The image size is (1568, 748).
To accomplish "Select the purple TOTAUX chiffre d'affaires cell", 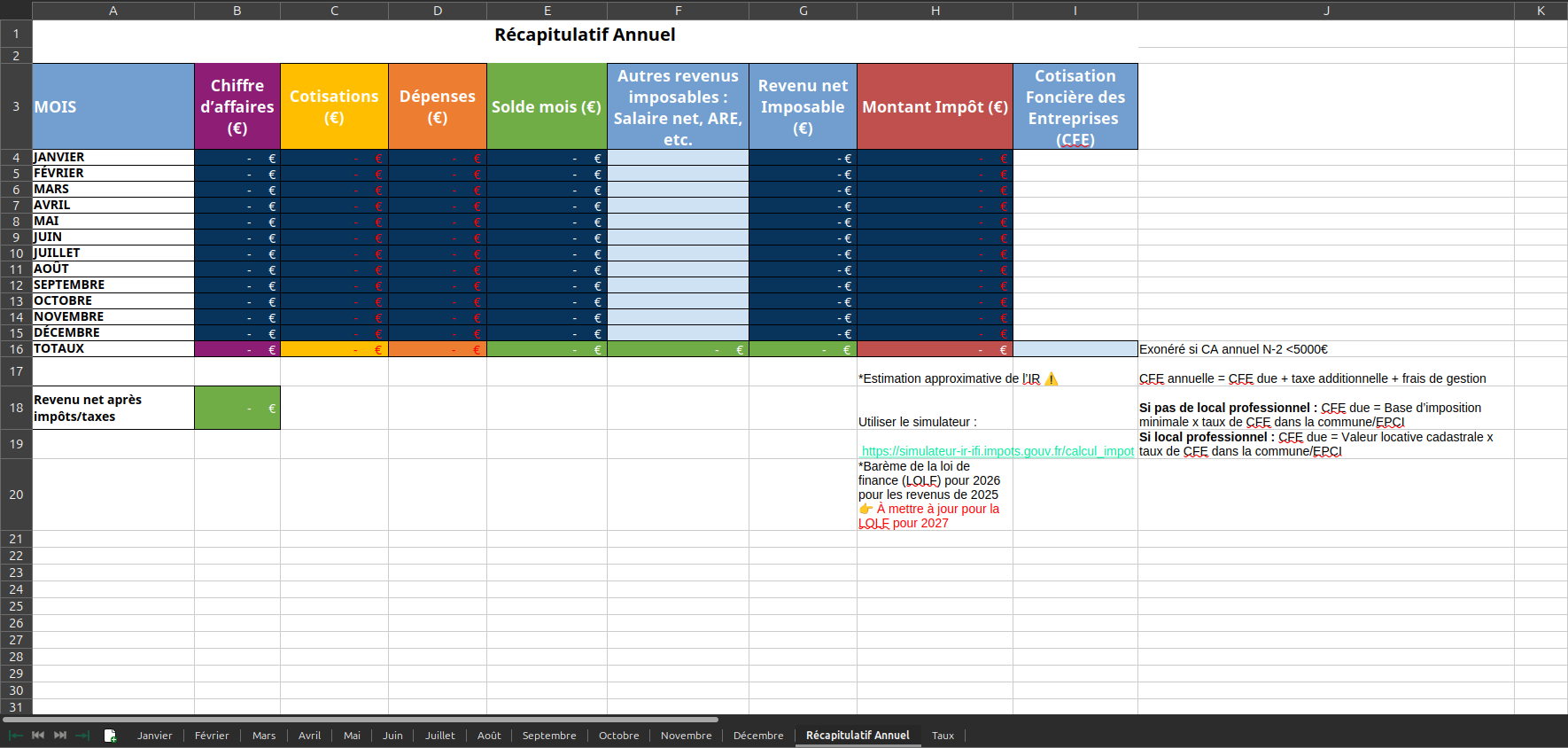I will [237, 349].
